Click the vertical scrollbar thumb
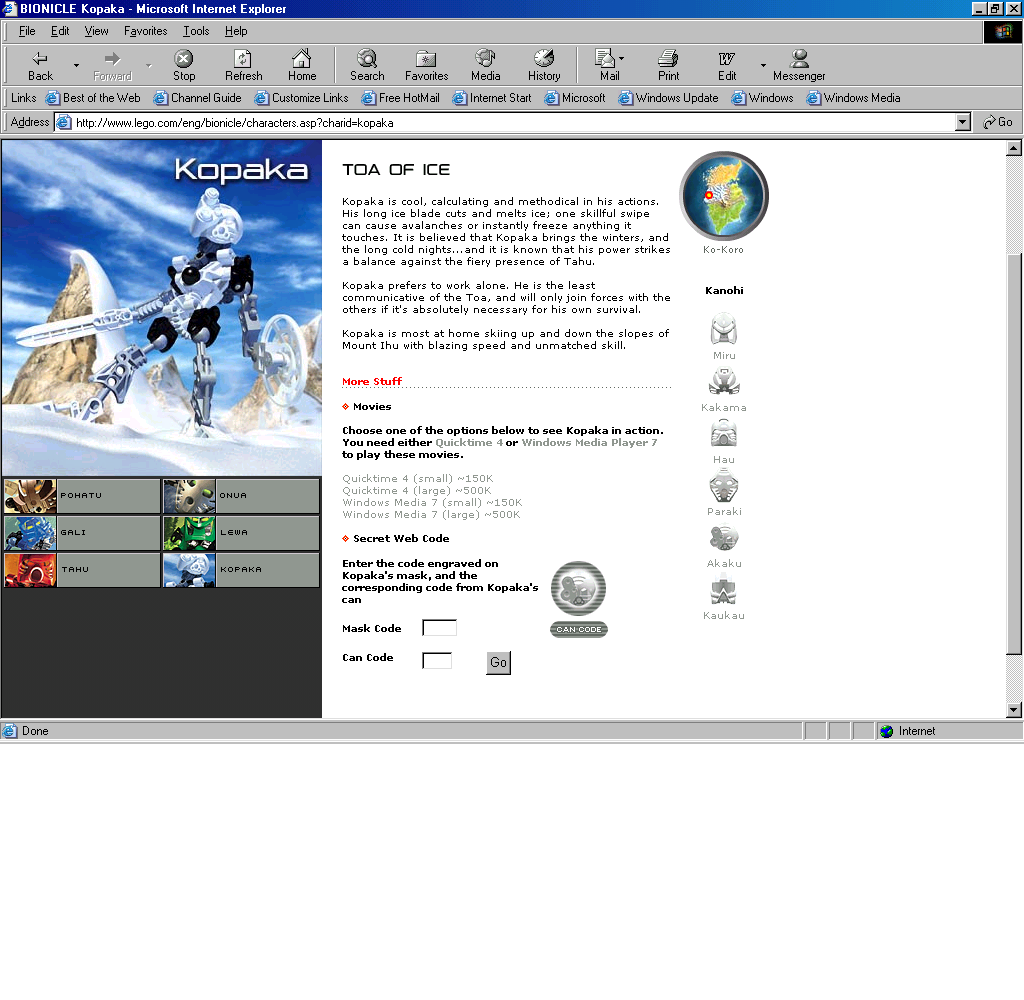This screenshot has height=1000, width=1024. [1014, 452]
